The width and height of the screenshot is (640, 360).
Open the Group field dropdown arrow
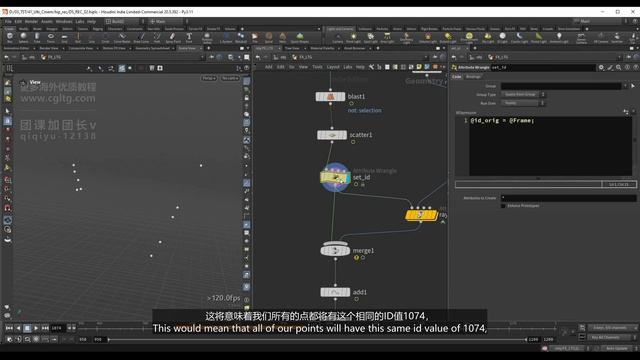[x=625, y=86]
